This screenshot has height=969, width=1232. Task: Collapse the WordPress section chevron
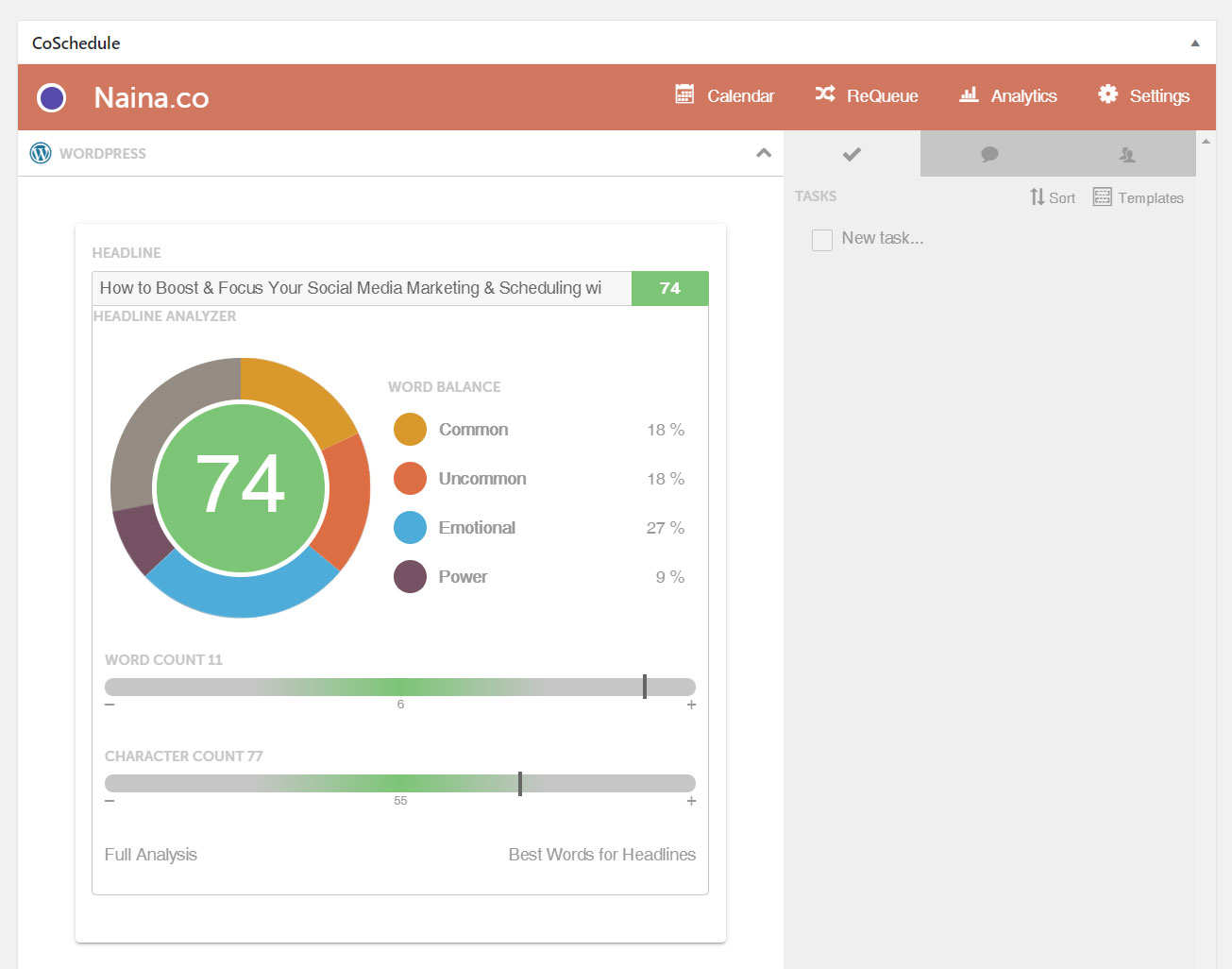764,153
